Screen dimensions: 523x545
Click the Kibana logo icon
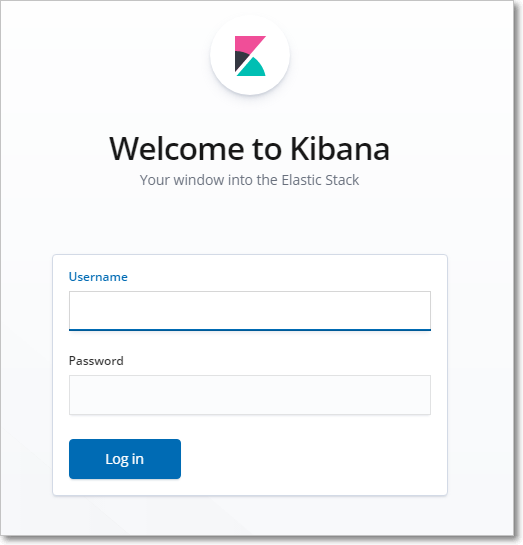250,56
